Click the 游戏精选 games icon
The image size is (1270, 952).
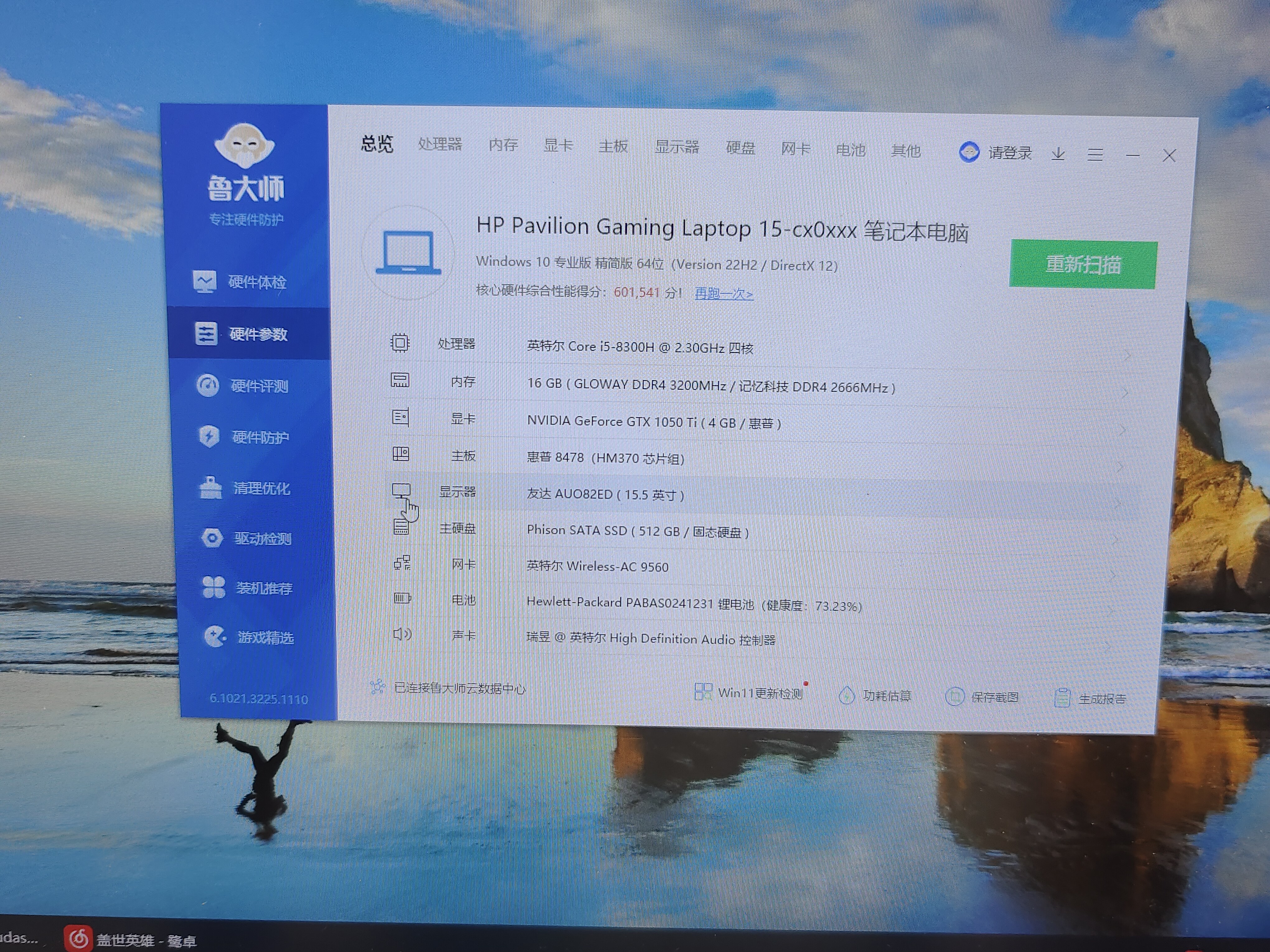click(x=215, y=637)
